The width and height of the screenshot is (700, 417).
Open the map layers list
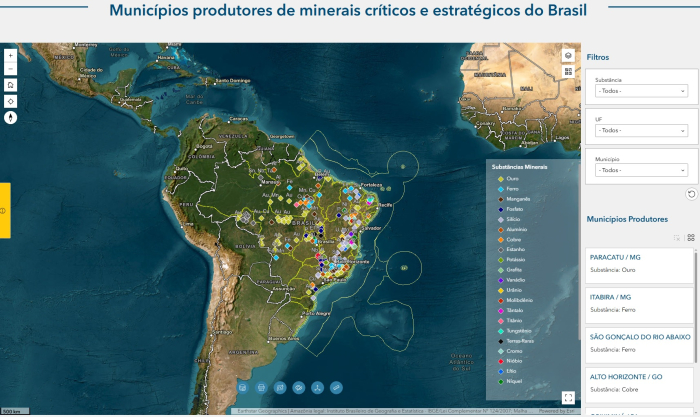click(568, 56)
